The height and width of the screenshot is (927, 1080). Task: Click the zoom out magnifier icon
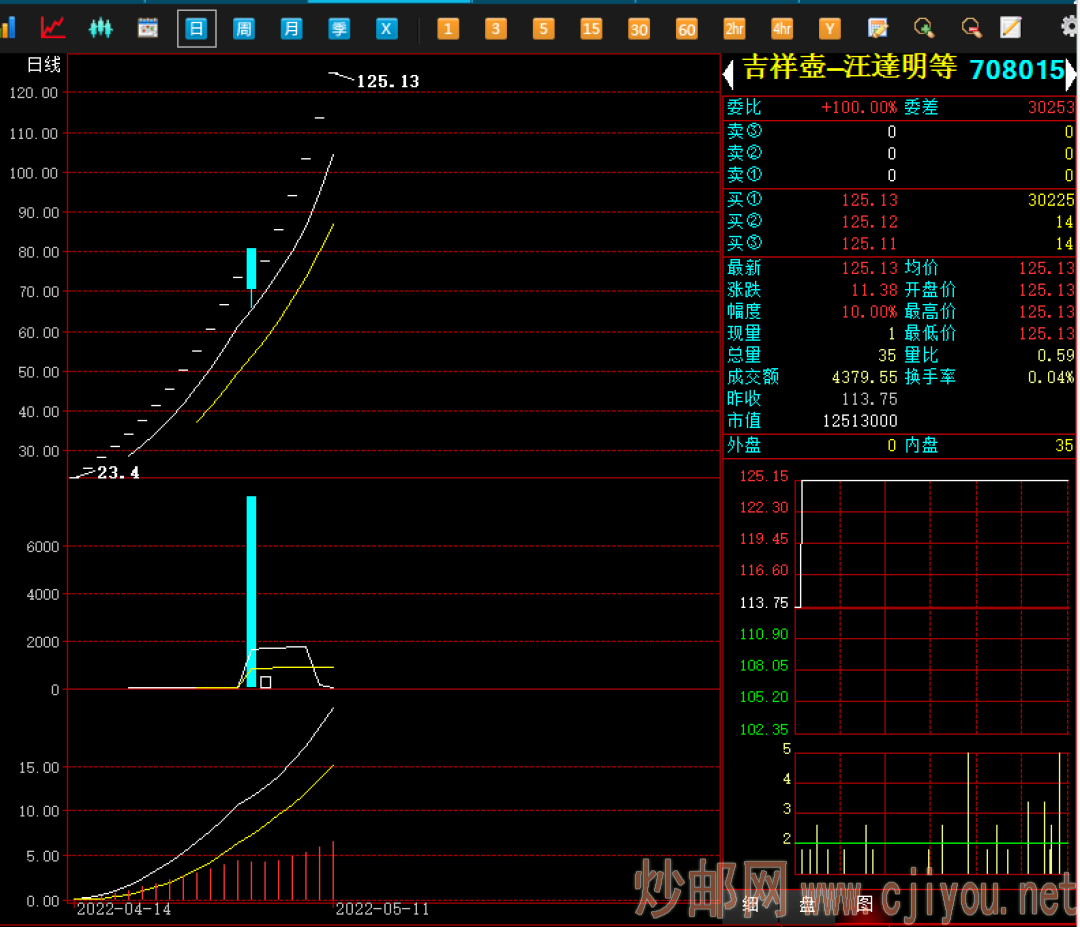[970, 28]
